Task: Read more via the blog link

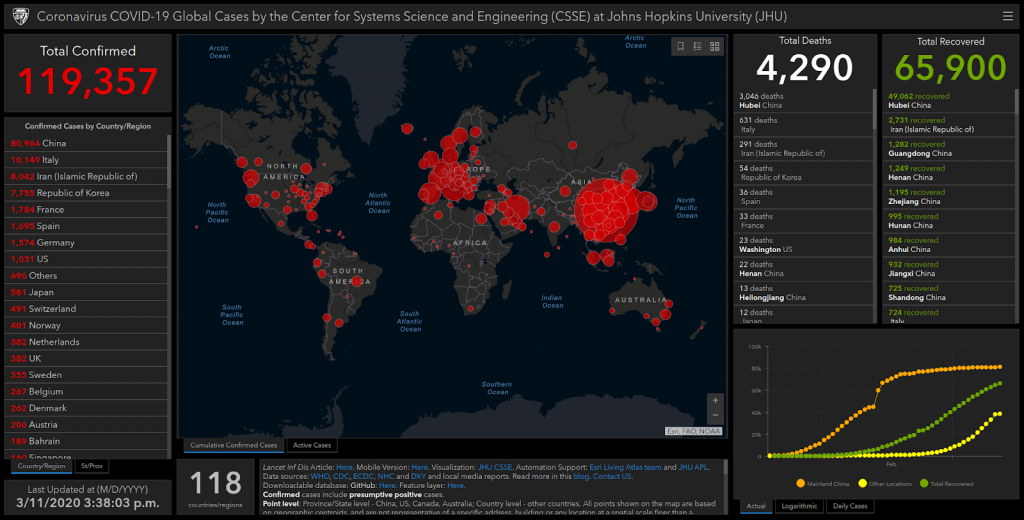Action: tap(581, 476)
